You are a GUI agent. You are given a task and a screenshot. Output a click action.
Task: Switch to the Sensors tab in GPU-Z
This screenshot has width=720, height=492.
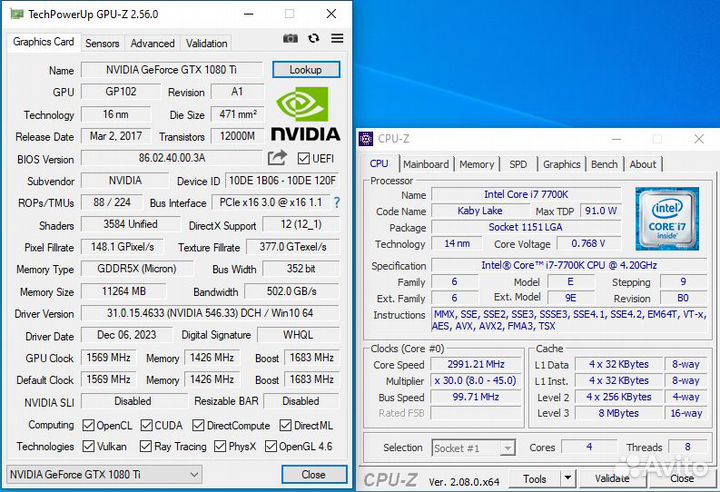(102, 43)
